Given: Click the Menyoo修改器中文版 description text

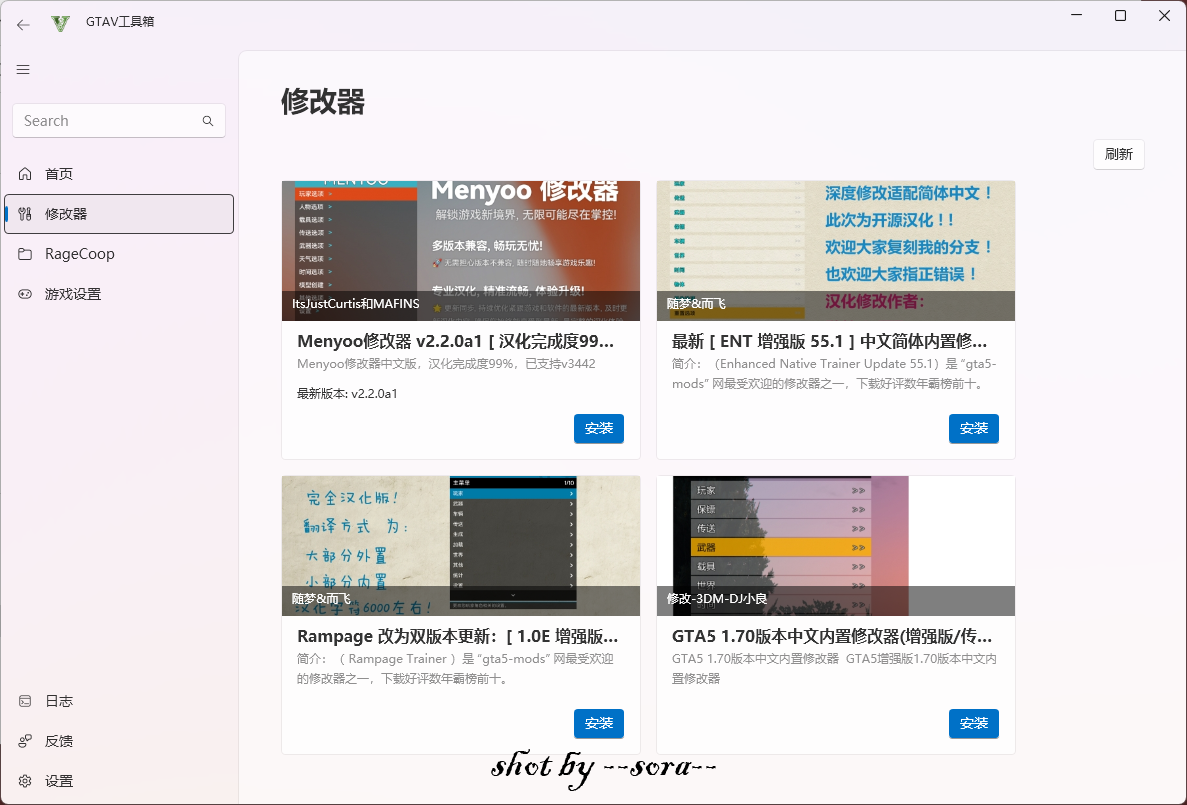Looking at the screenshot, I should tap(447, 364).
